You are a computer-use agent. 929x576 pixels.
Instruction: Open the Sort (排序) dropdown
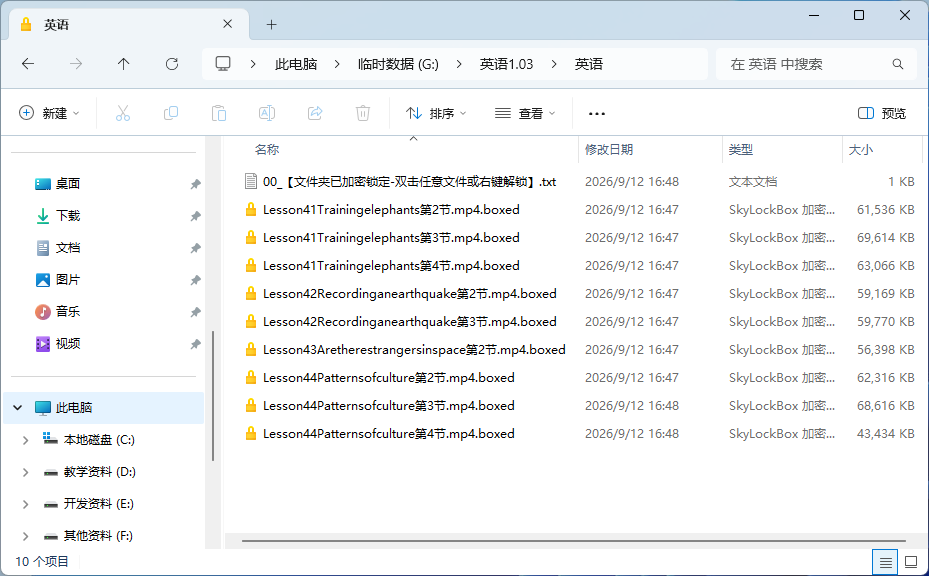pyautogui.click(x=436, y=113)
